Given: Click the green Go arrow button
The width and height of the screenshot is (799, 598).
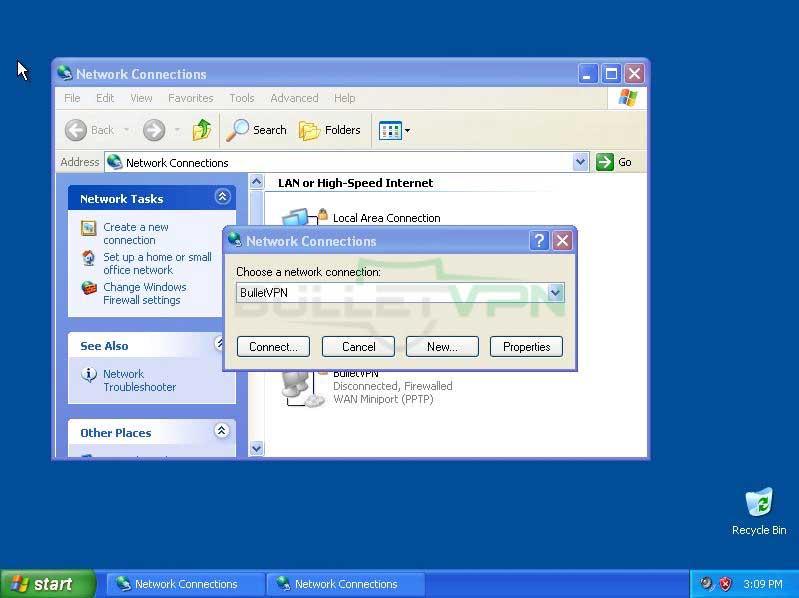Looking at the screenshot, I should tap(605, 162).
